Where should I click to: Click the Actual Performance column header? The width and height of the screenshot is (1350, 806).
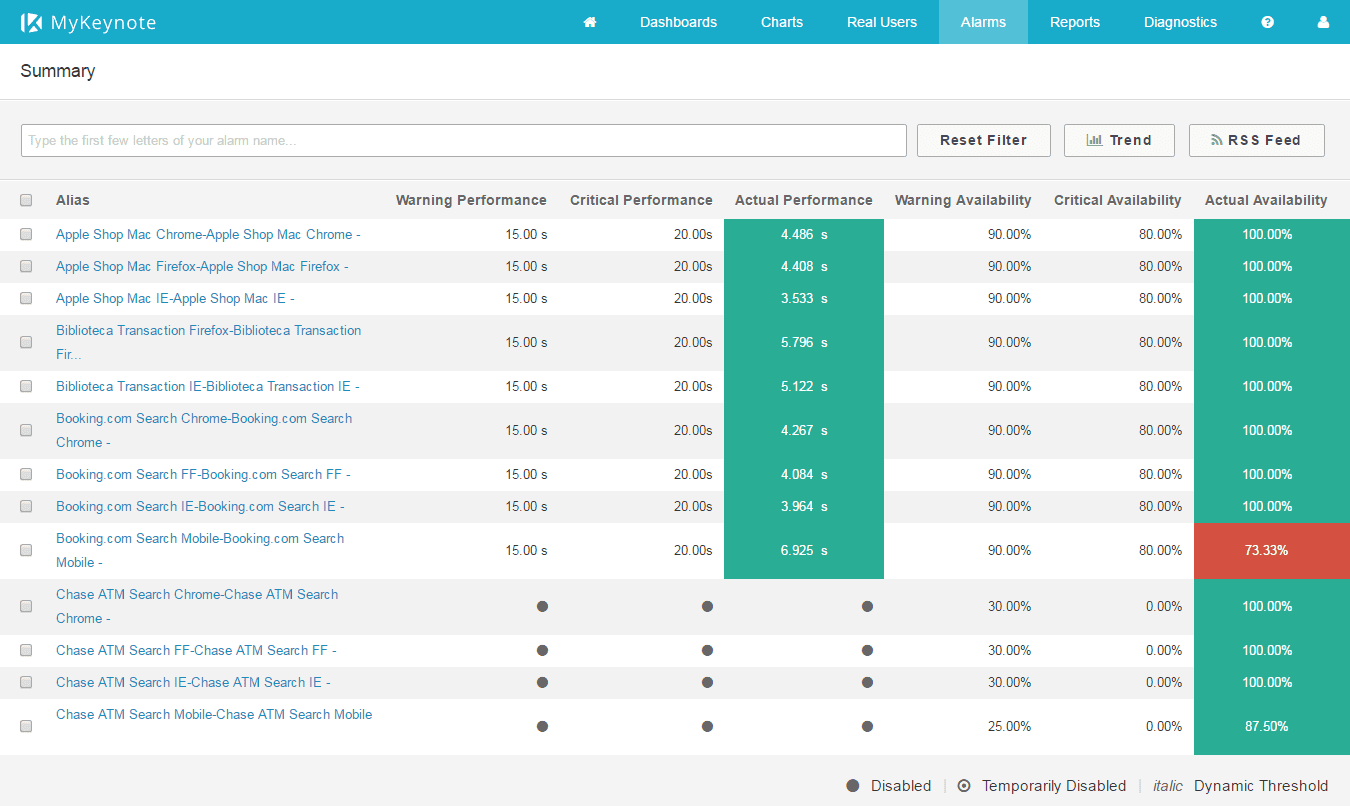tap(804, 200)
